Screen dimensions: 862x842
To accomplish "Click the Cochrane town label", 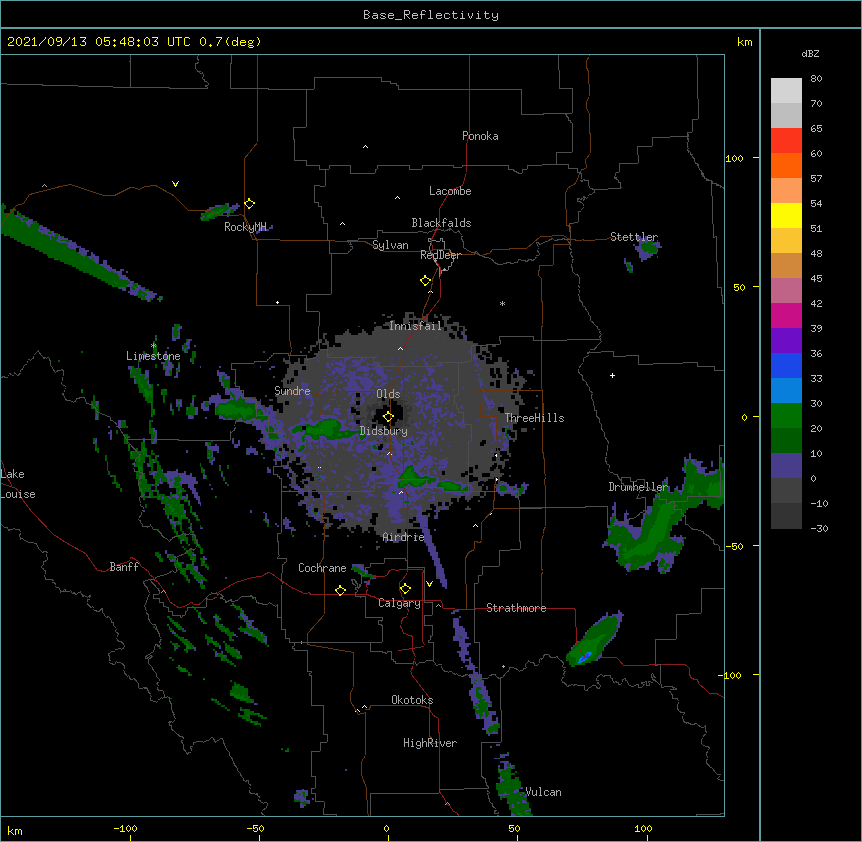I will click(x=322, y=568).
